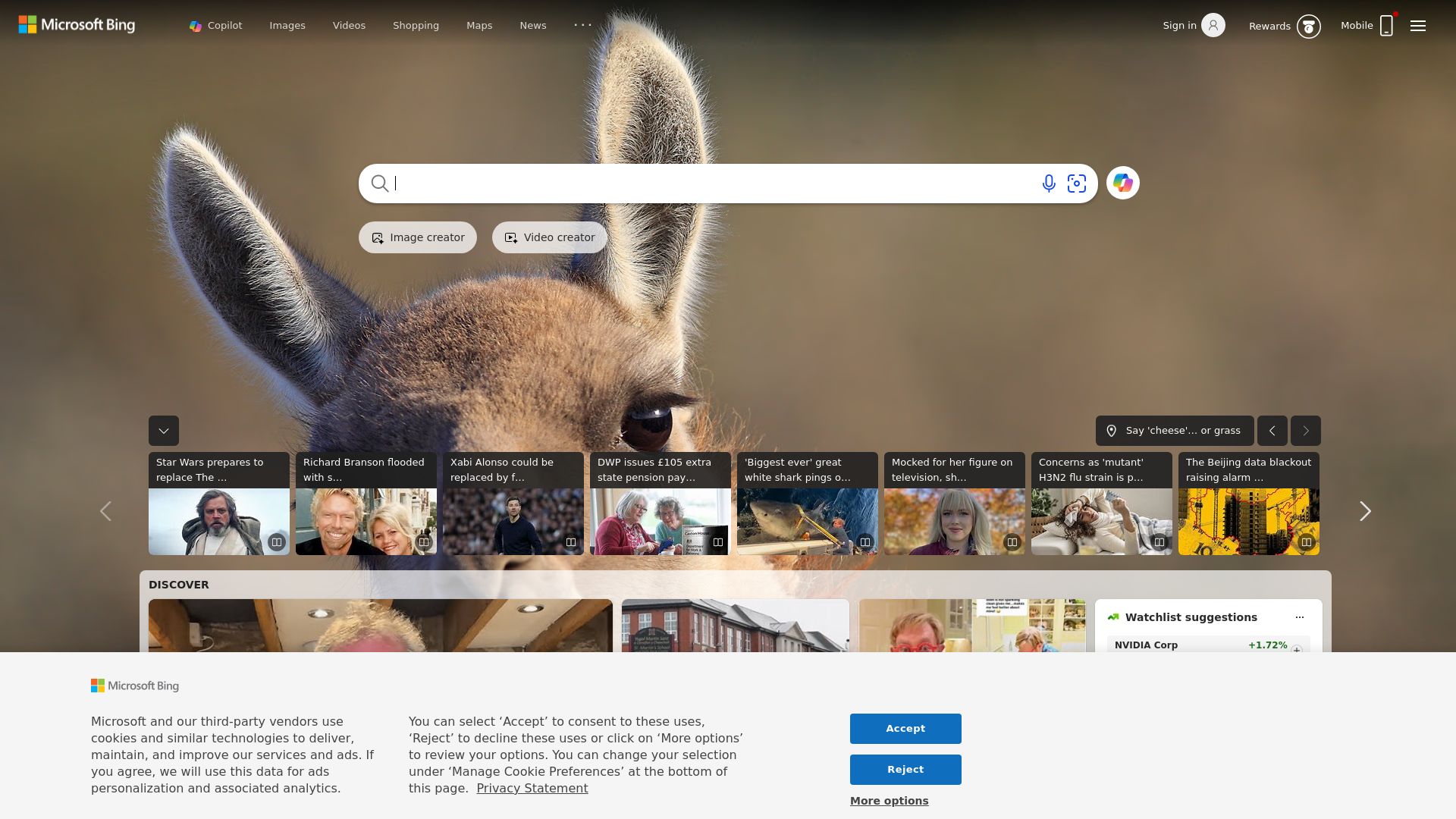This screenshot has width=1456, height=819.
Task: Click the location pin icon near 'Say cheese'
Action: (x=1112, y=430)
